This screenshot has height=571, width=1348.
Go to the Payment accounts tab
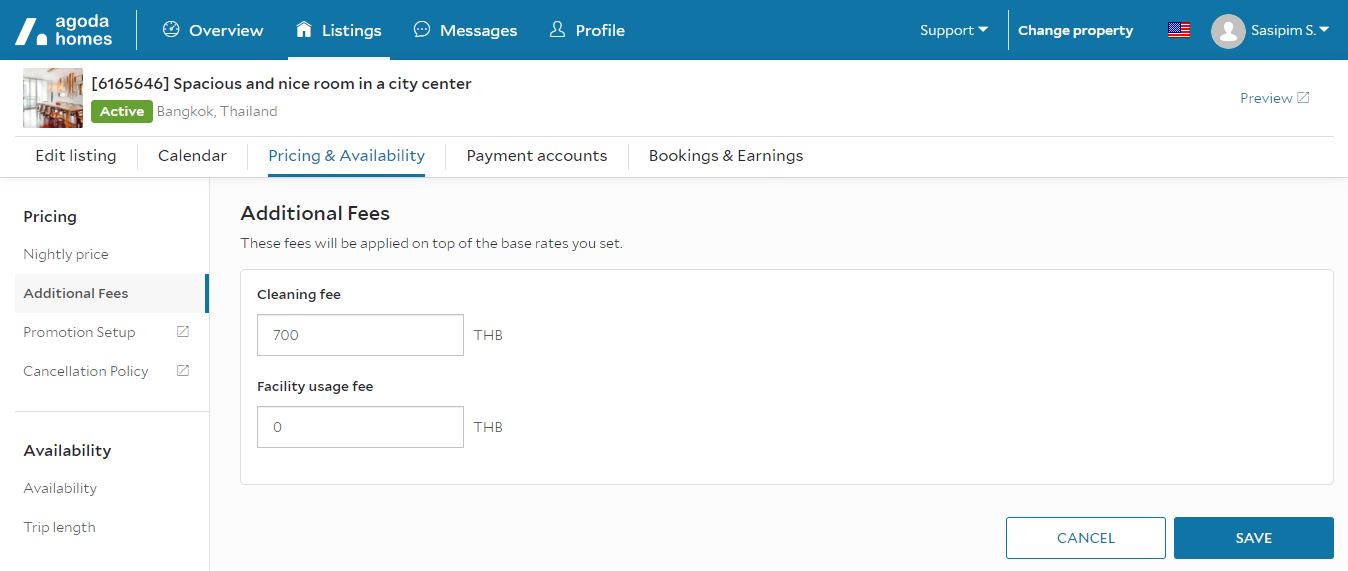[536, 156]
